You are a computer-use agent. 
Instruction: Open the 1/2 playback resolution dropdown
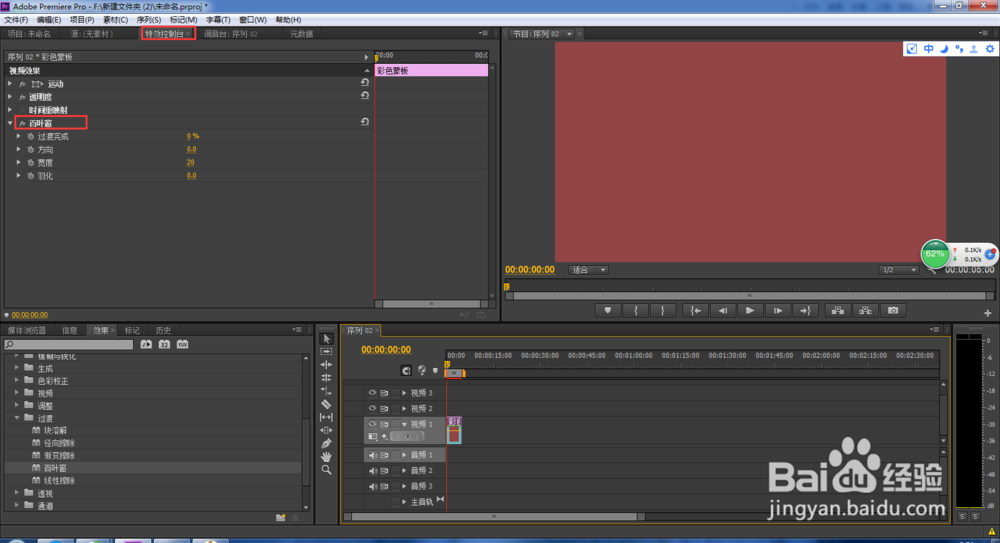tap(898, 270)
